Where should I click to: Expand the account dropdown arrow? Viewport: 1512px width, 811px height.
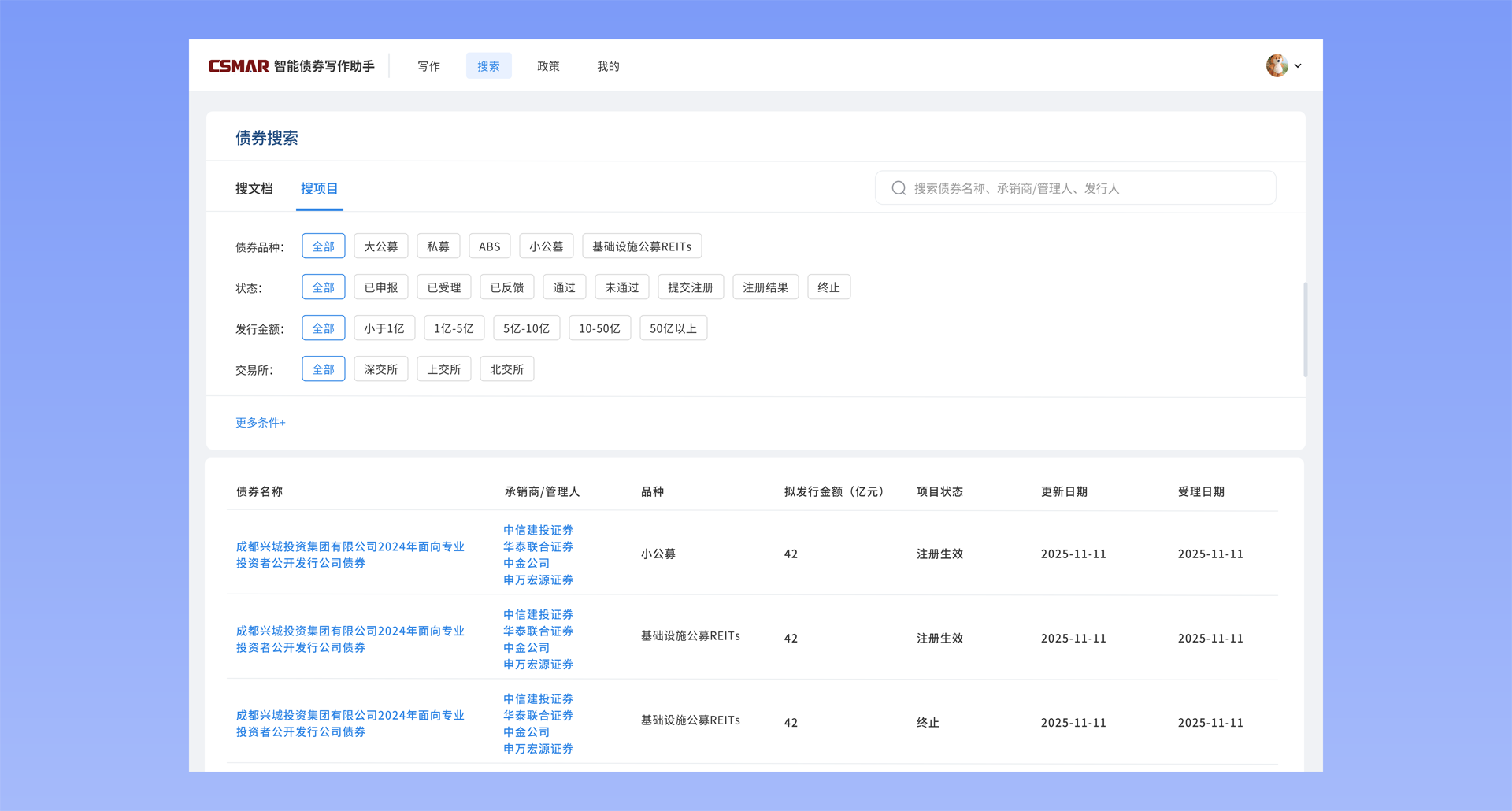1298,66
